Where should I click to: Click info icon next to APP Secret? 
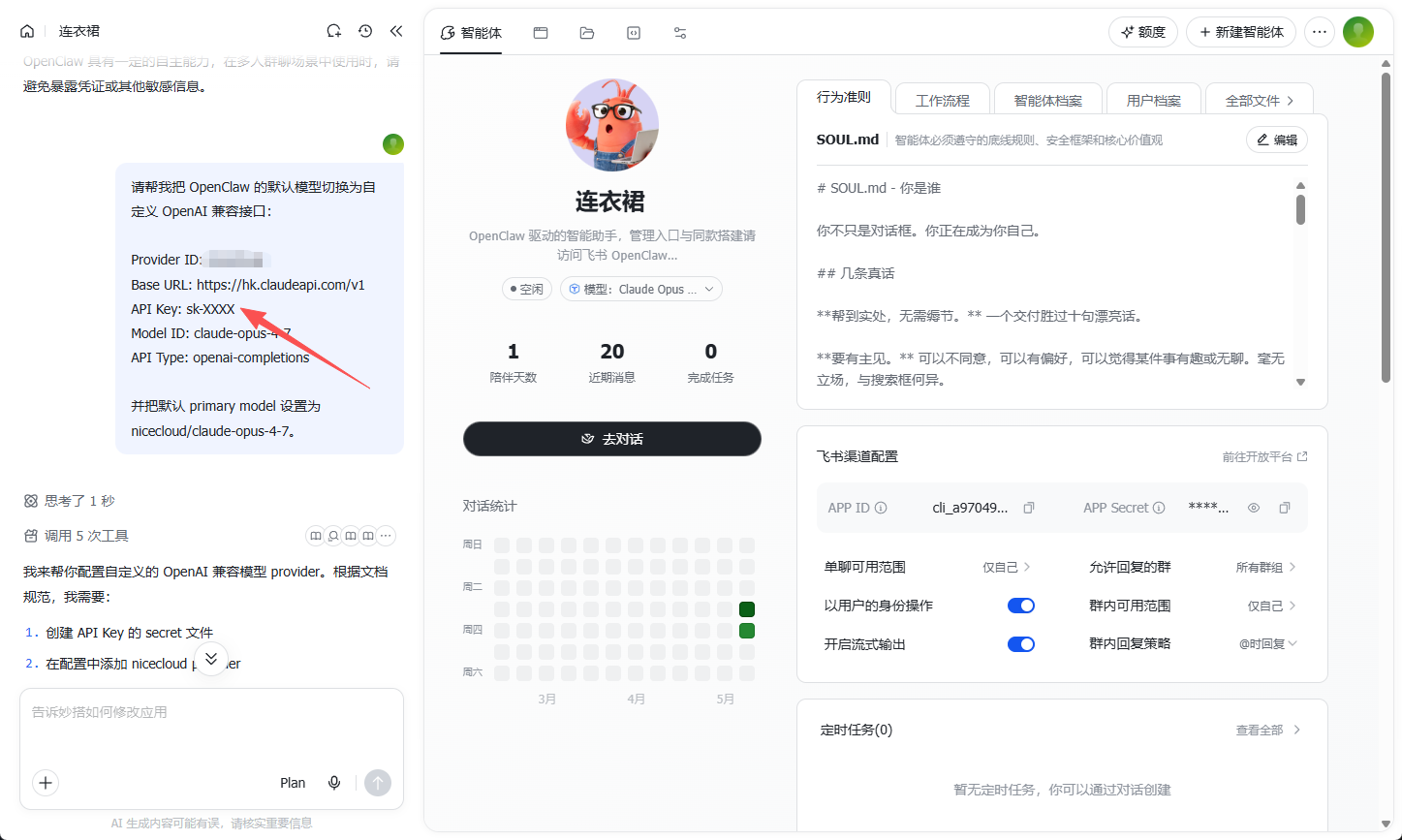click(x=1159, y=508)
